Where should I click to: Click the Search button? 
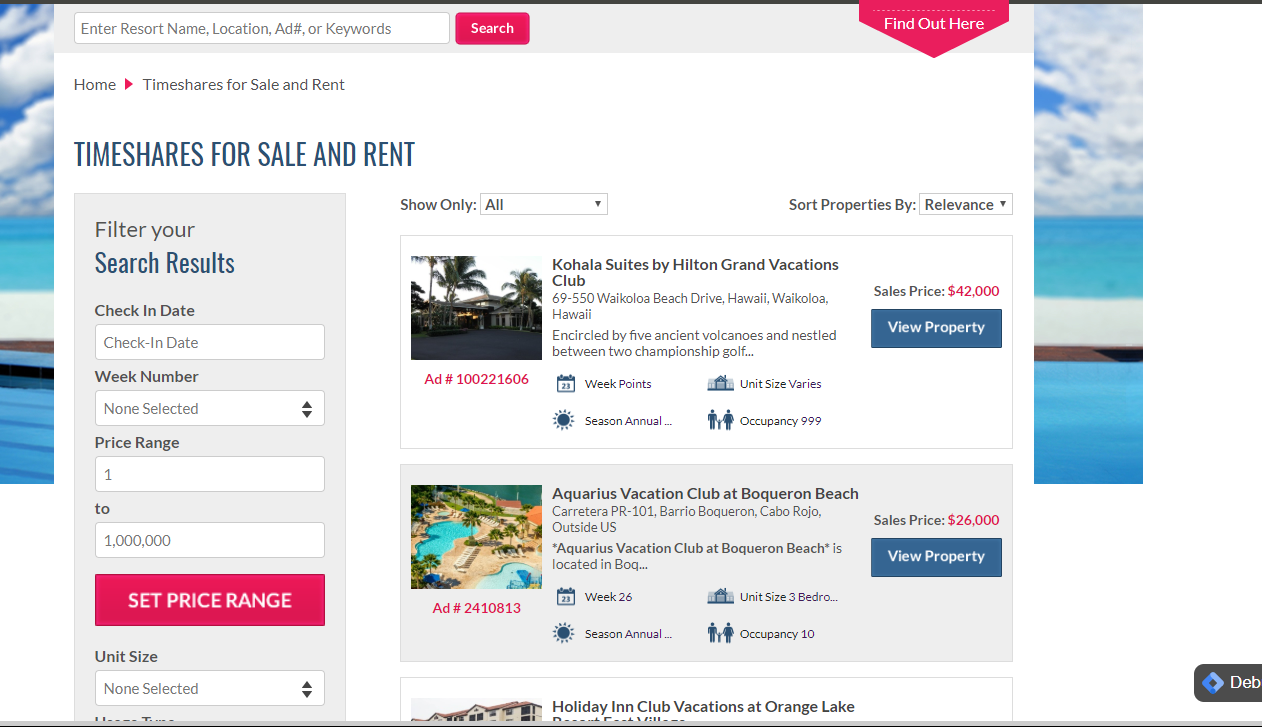point(492,28)
